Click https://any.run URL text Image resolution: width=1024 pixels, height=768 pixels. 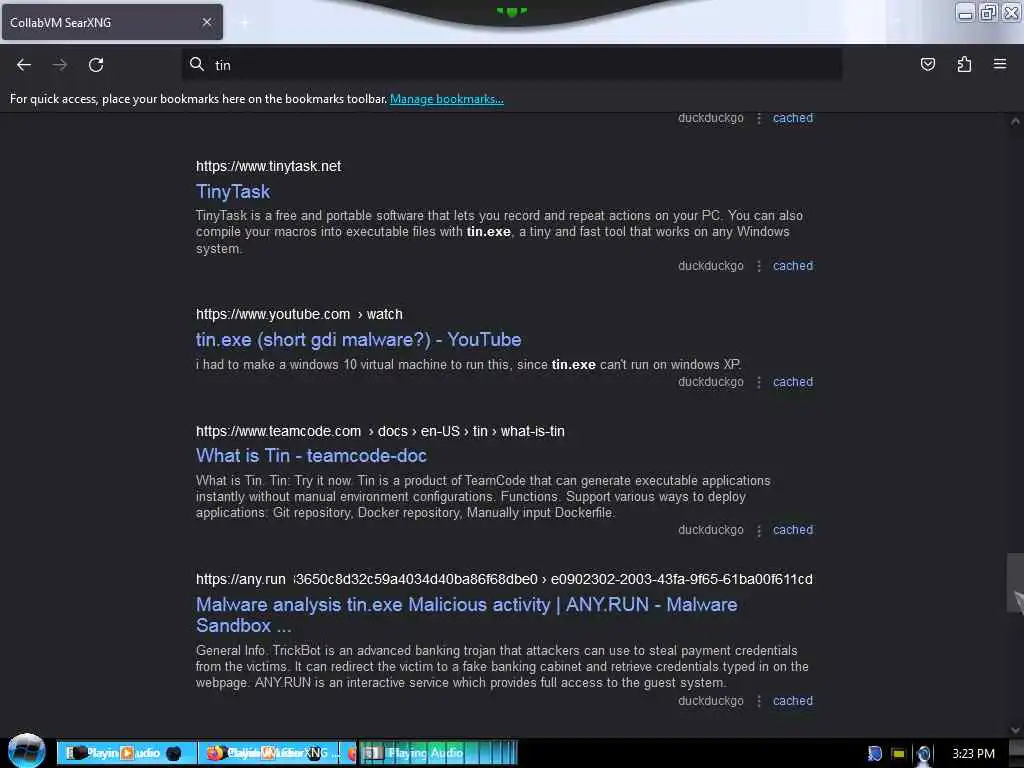(x=504, y=579)
